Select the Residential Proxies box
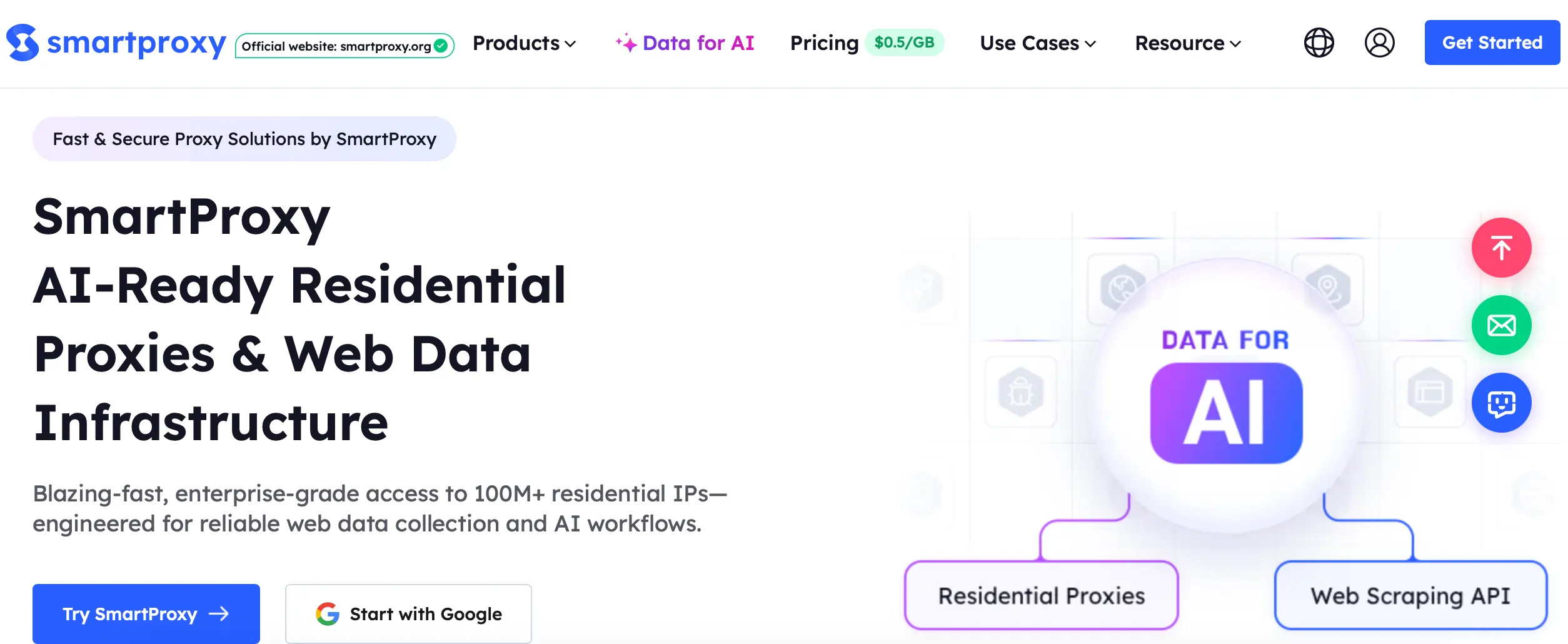The width and height of the screenshot is (1568, 644). (x=1042, y=595)
